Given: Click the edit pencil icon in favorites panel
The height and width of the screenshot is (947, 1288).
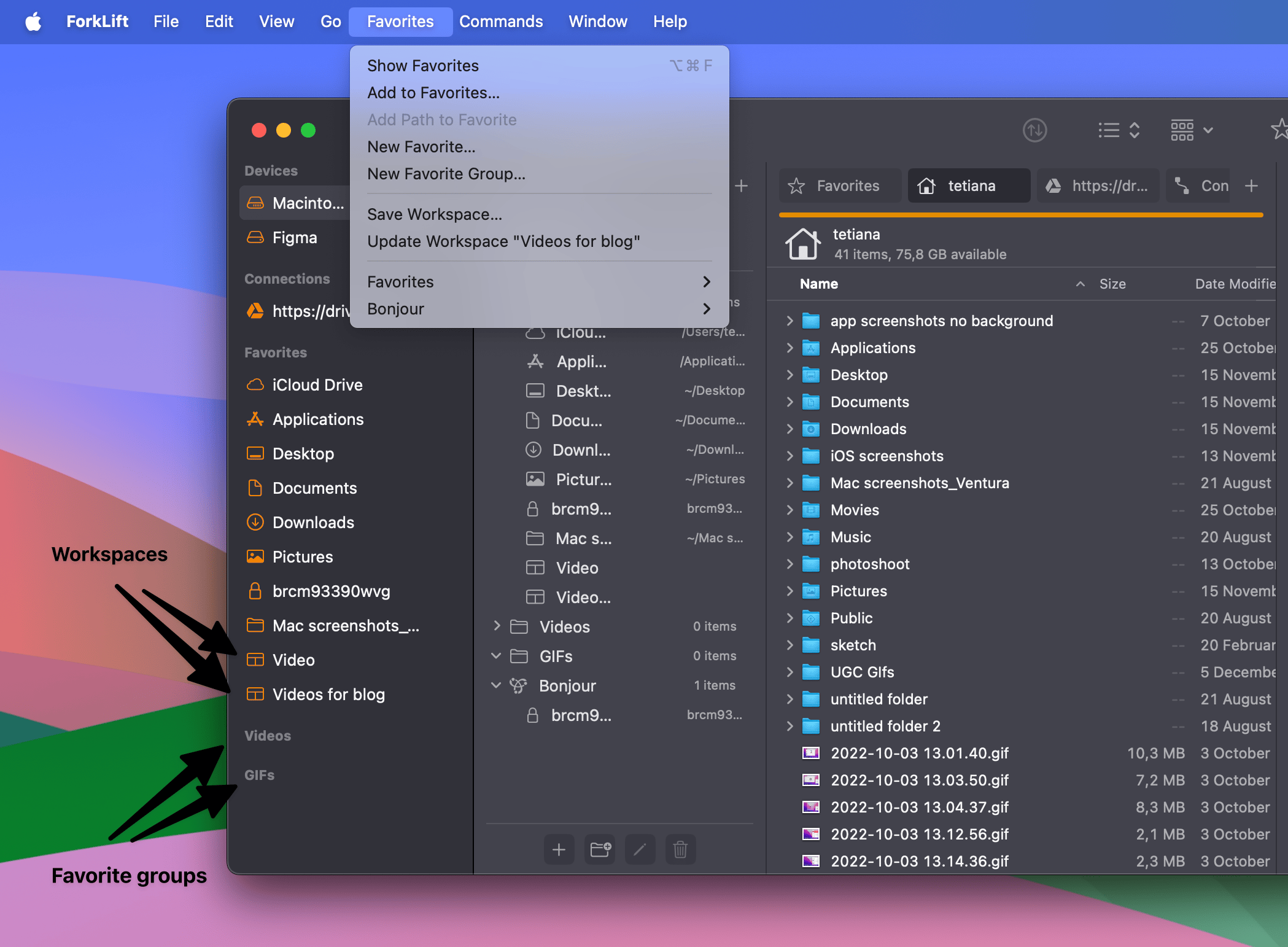Looking at the screenshot, I should tap(640, 849).
